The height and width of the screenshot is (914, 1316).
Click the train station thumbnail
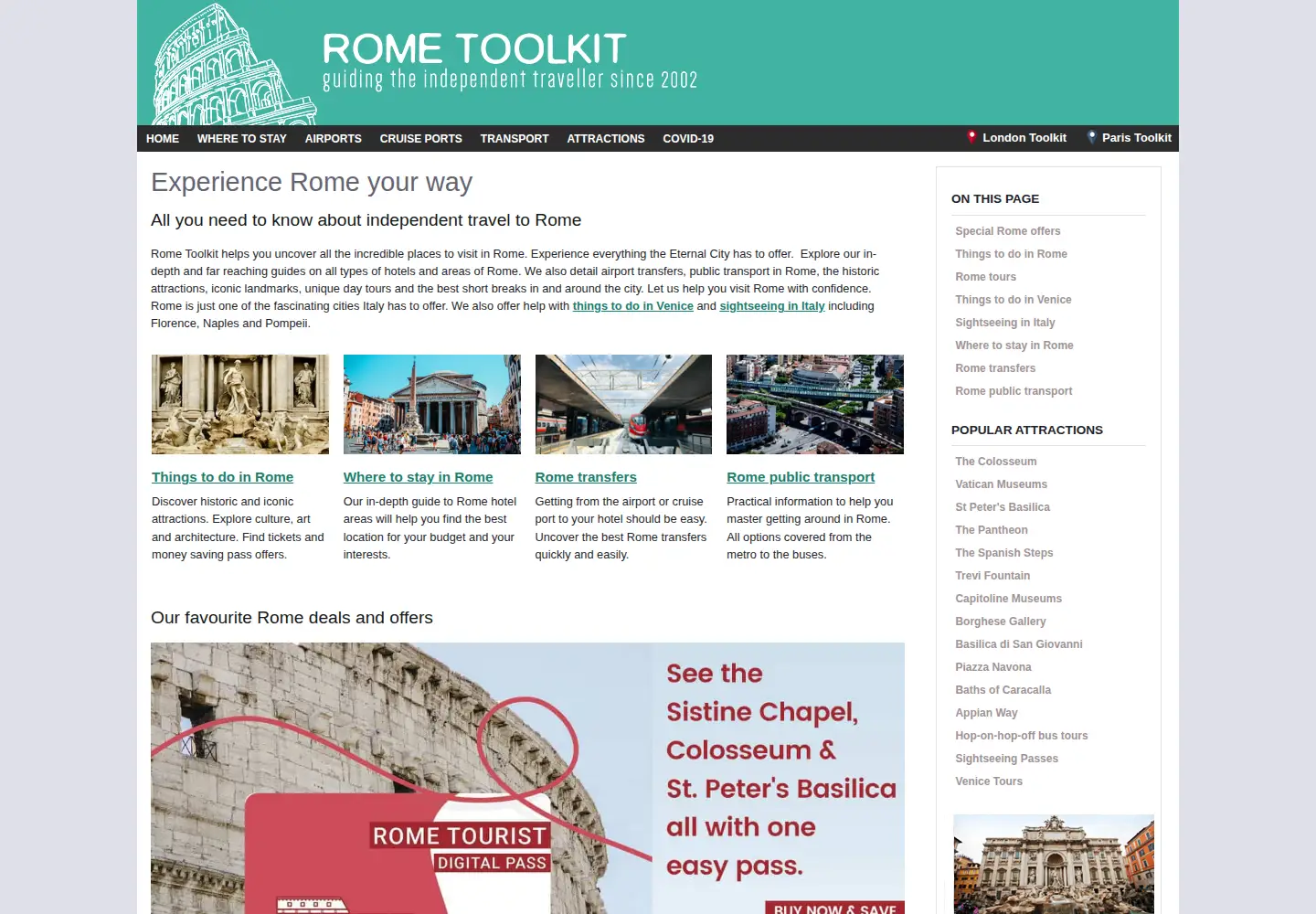coord(623,404)
